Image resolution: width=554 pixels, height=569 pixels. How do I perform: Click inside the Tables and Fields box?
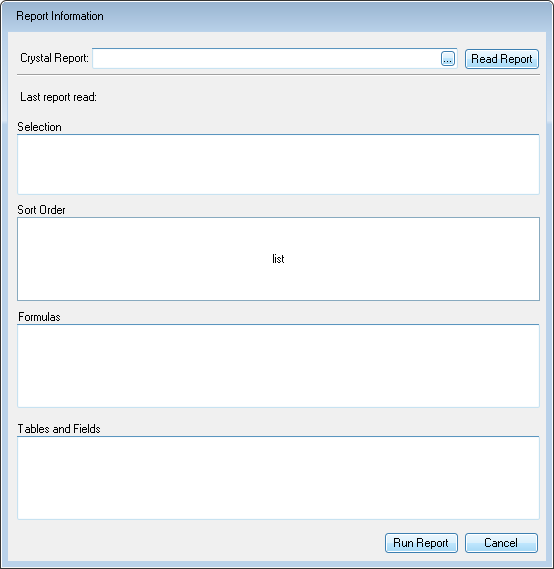pos(278,478)
